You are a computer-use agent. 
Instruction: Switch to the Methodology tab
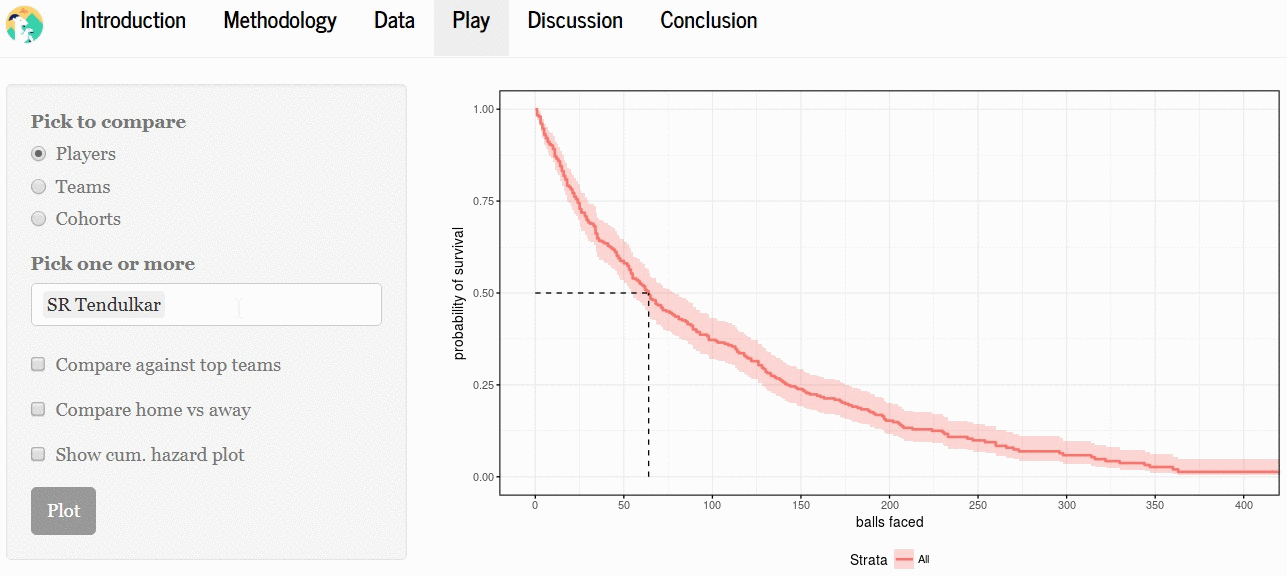(x=280, y=21)
